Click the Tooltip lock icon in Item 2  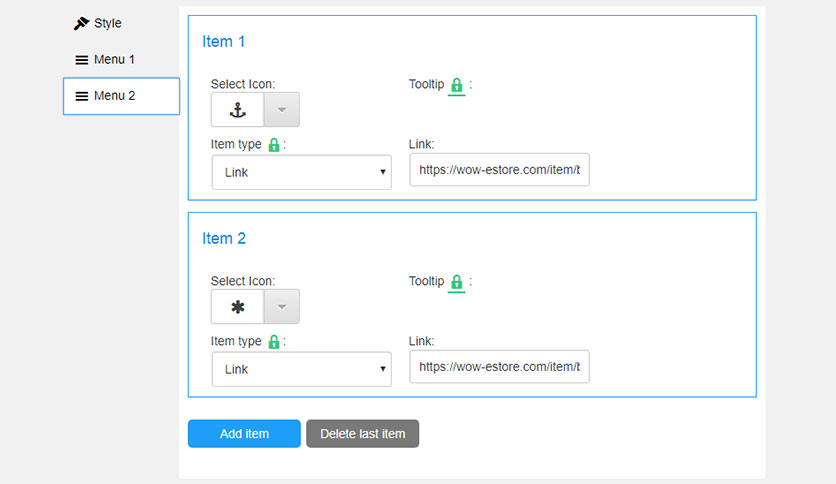pyautogui.click(x=456, y=281)
